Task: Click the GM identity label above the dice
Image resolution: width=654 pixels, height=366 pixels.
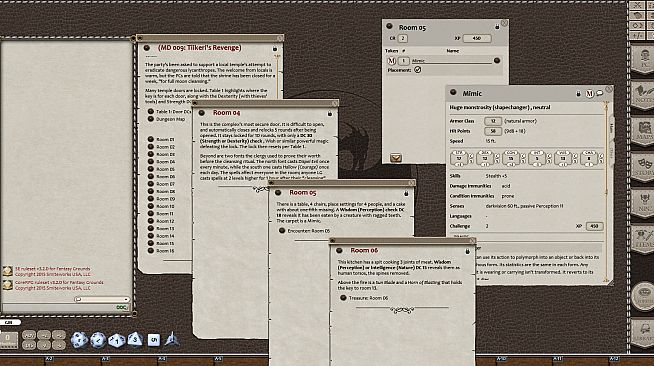Action: point(10,322)
